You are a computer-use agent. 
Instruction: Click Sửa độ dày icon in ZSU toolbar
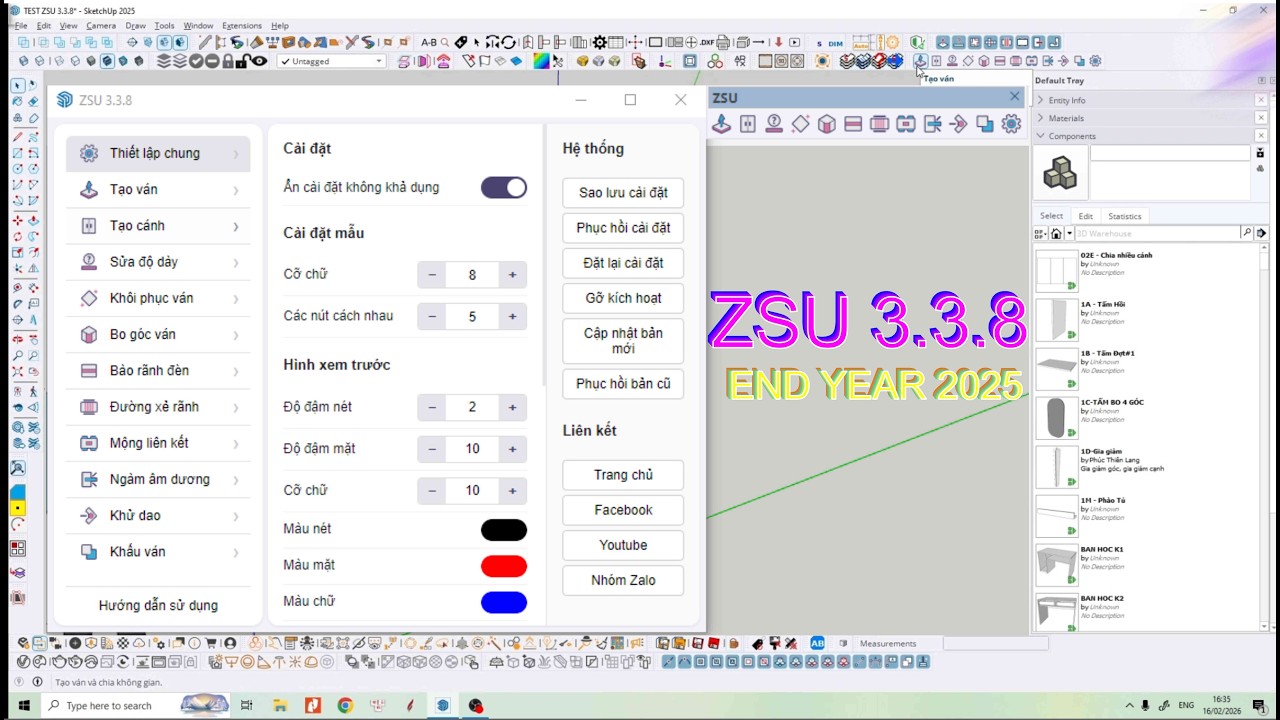click(x=774, y=124)
